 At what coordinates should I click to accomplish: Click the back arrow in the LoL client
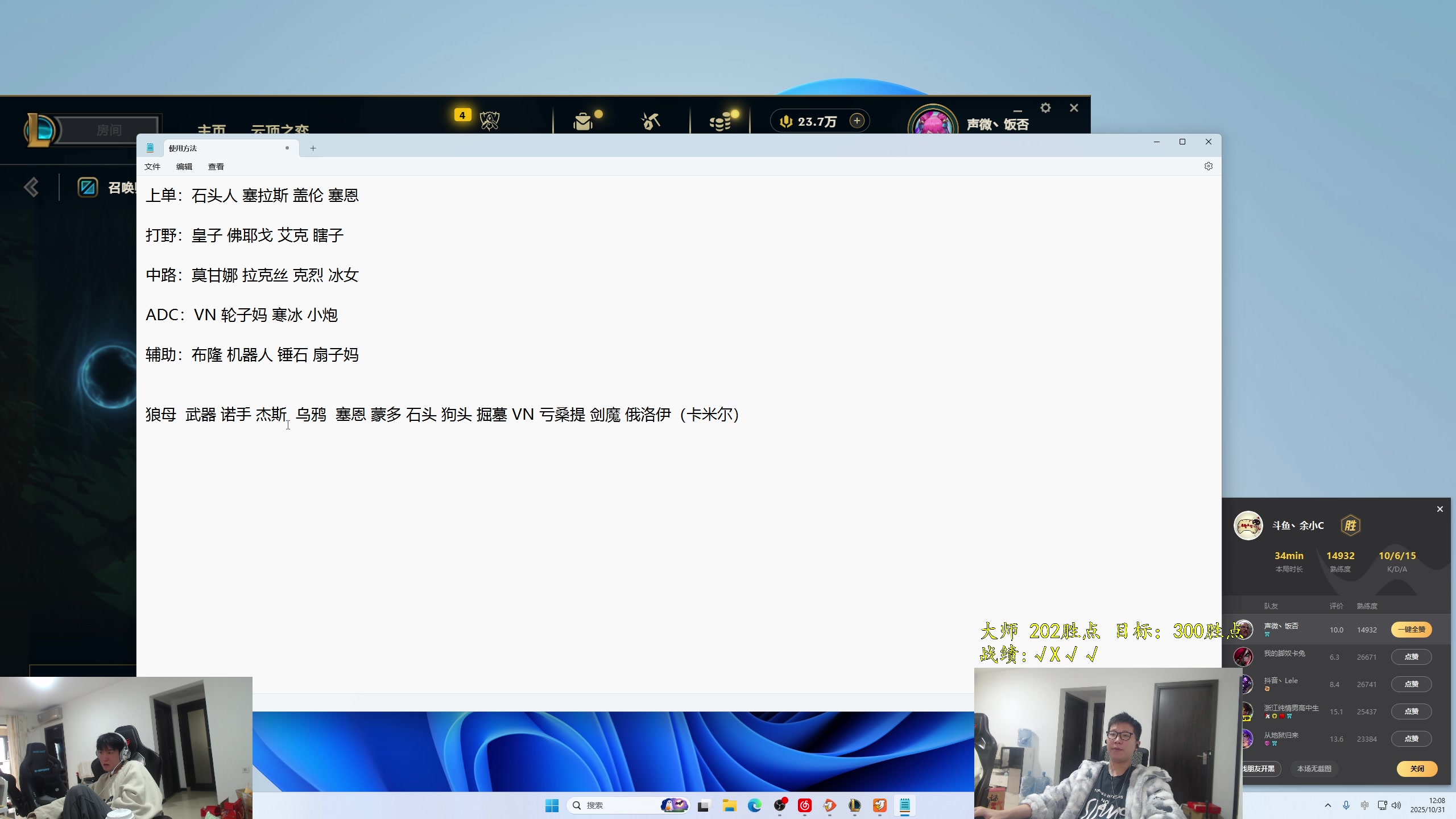point(32,187)
